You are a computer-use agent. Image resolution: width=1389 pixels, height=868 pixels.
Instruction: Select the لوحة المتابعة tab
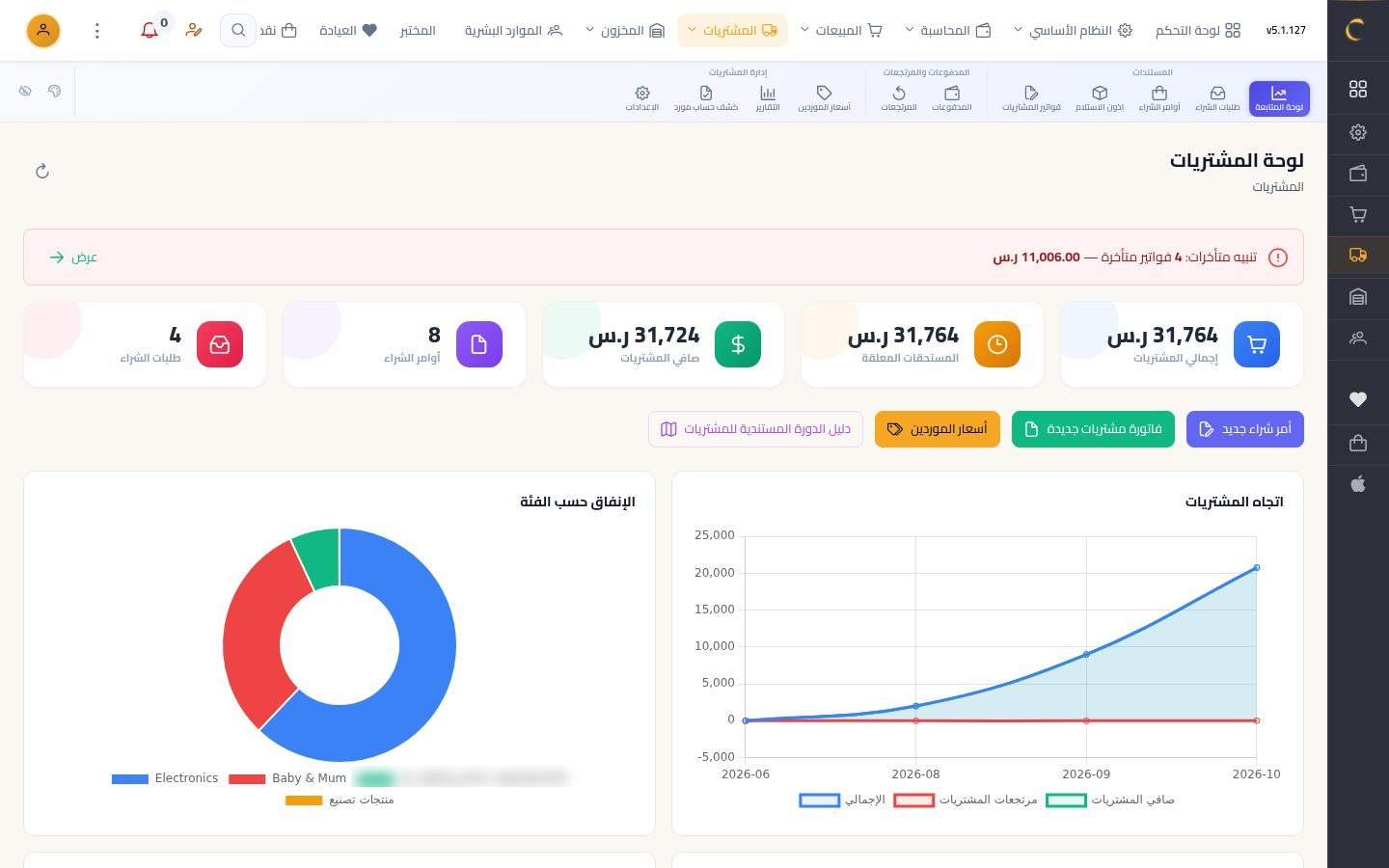[1279, 98]
